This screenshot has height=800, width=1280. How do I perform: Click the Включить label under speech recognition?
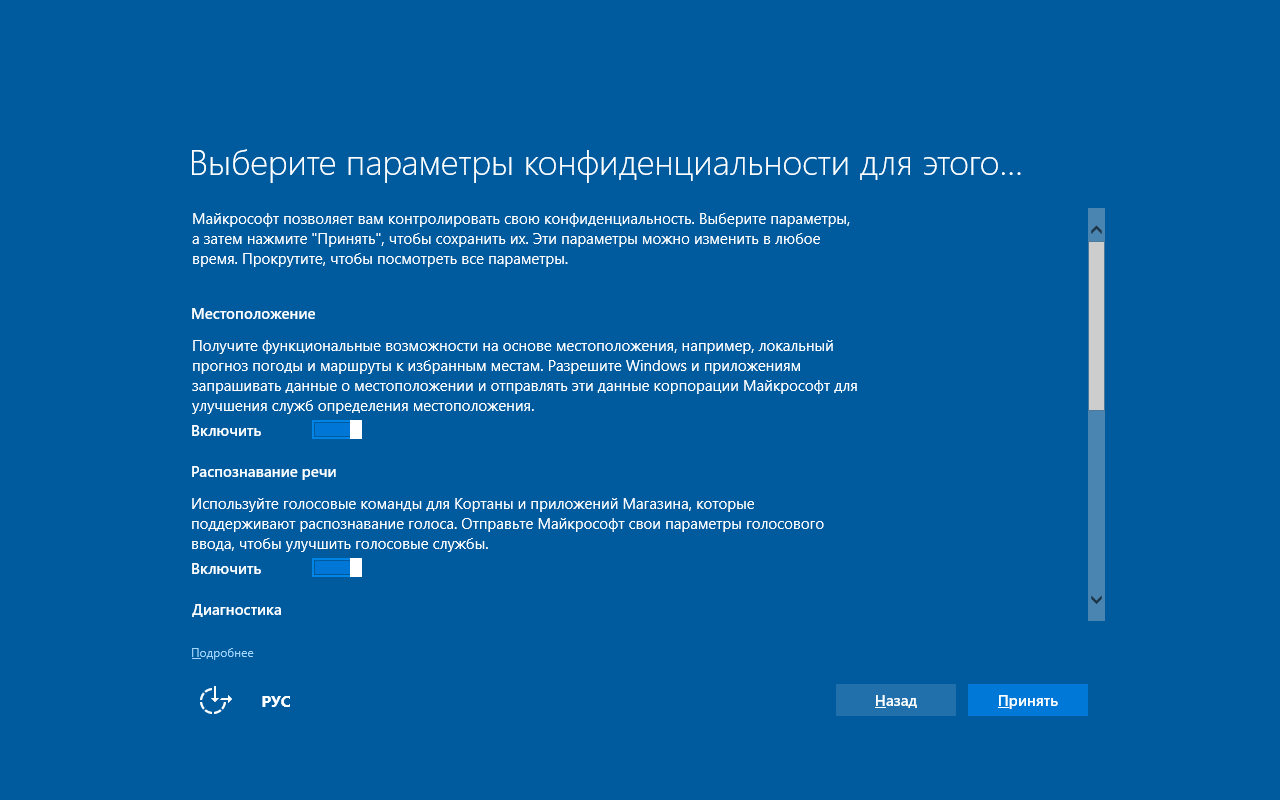226,568
